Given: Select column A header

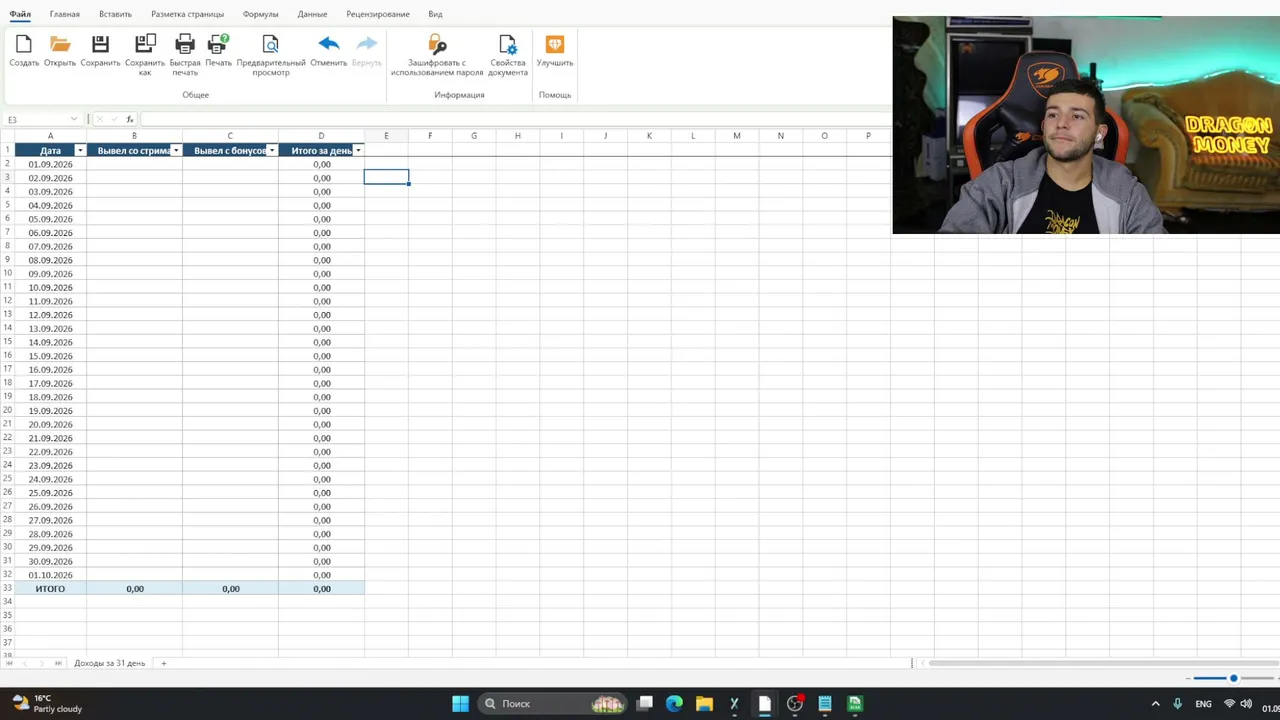Looking at the screenshot, I should 50,136.
